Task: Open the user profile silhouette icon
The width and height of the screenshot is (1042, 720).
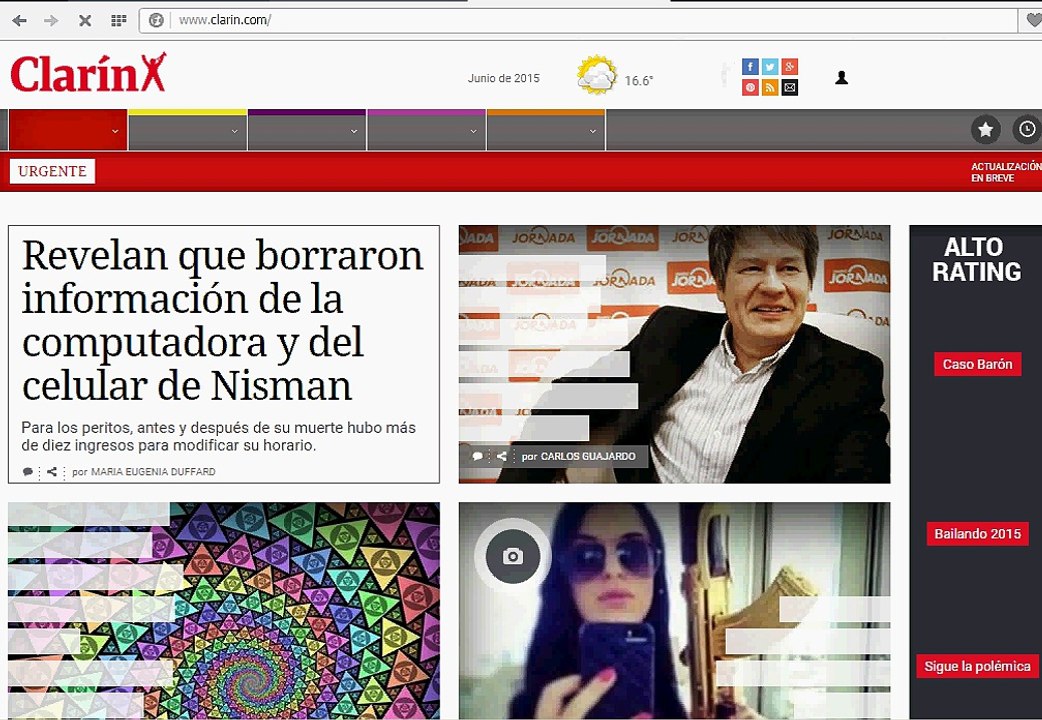Action: coord(841,78)
